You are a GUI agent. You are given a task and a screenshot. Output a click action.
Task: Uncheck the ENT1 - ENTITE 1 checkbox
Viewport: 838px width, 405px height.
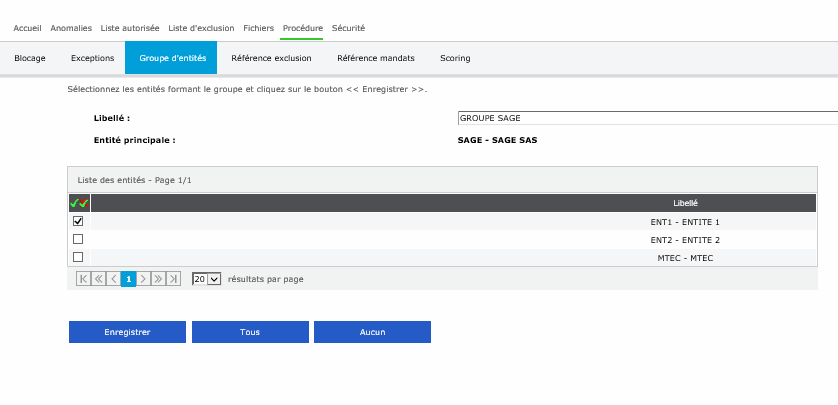78,221
